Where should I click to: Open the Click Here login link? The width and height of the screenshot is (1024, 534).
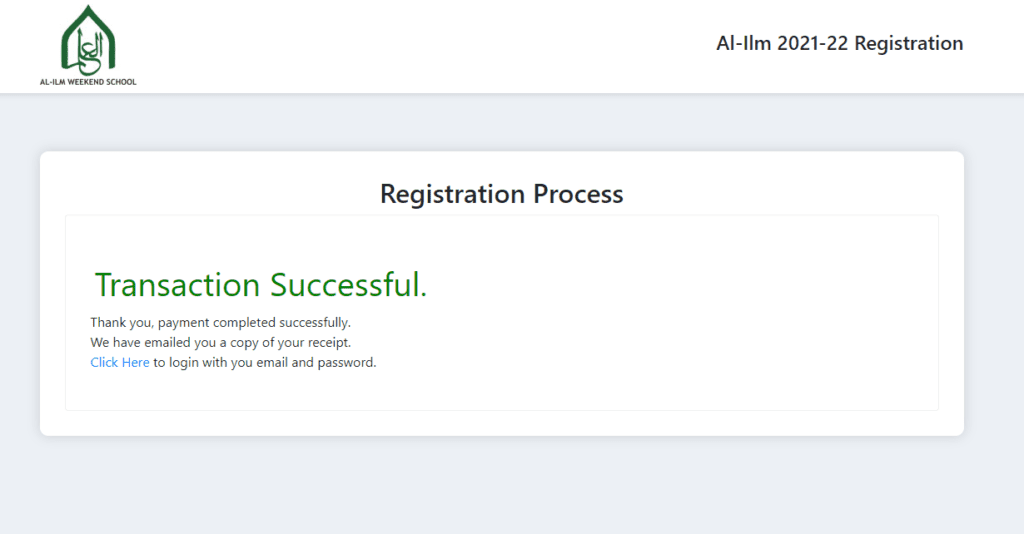pyautogui.click(x=120, y=362)
